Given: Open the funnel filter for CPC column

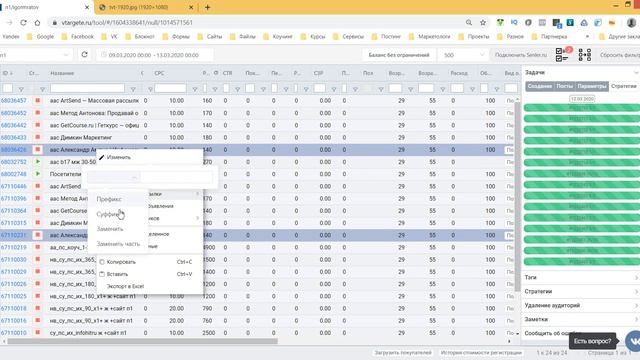Looking at the screenshot, I should point(195,89).
